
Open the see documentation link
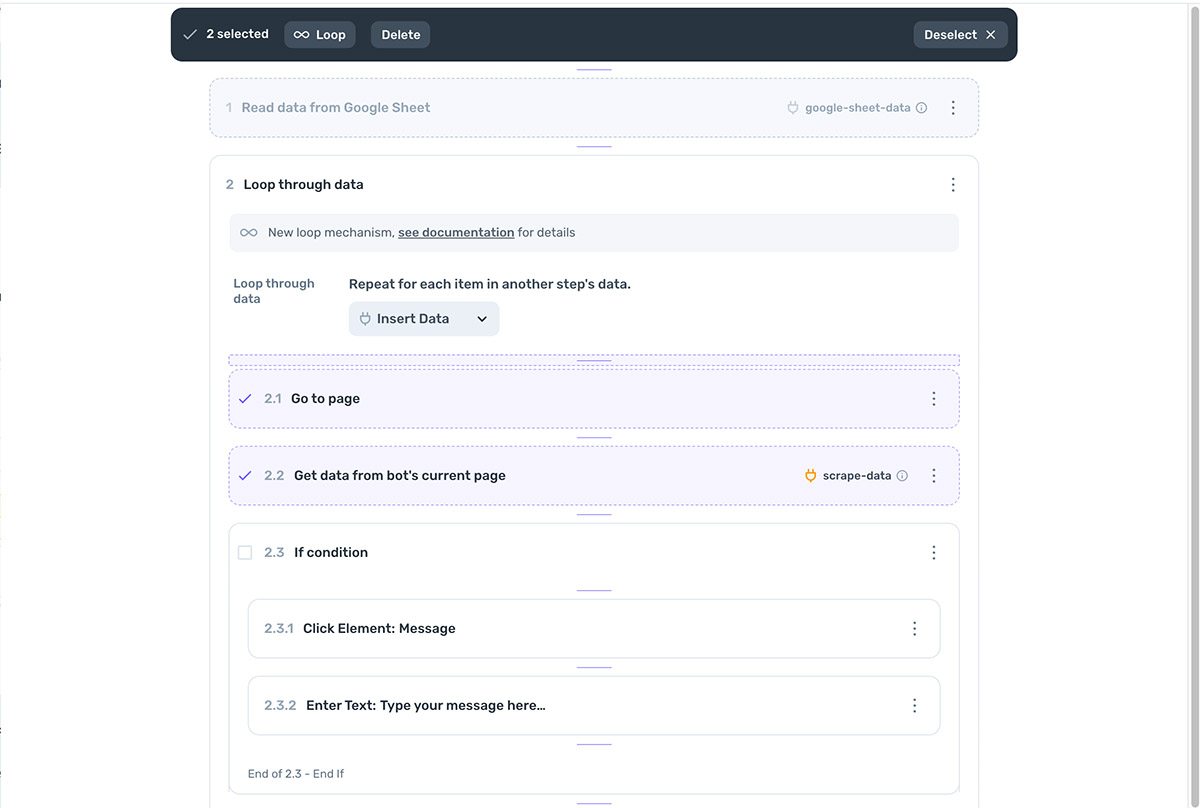456,233
